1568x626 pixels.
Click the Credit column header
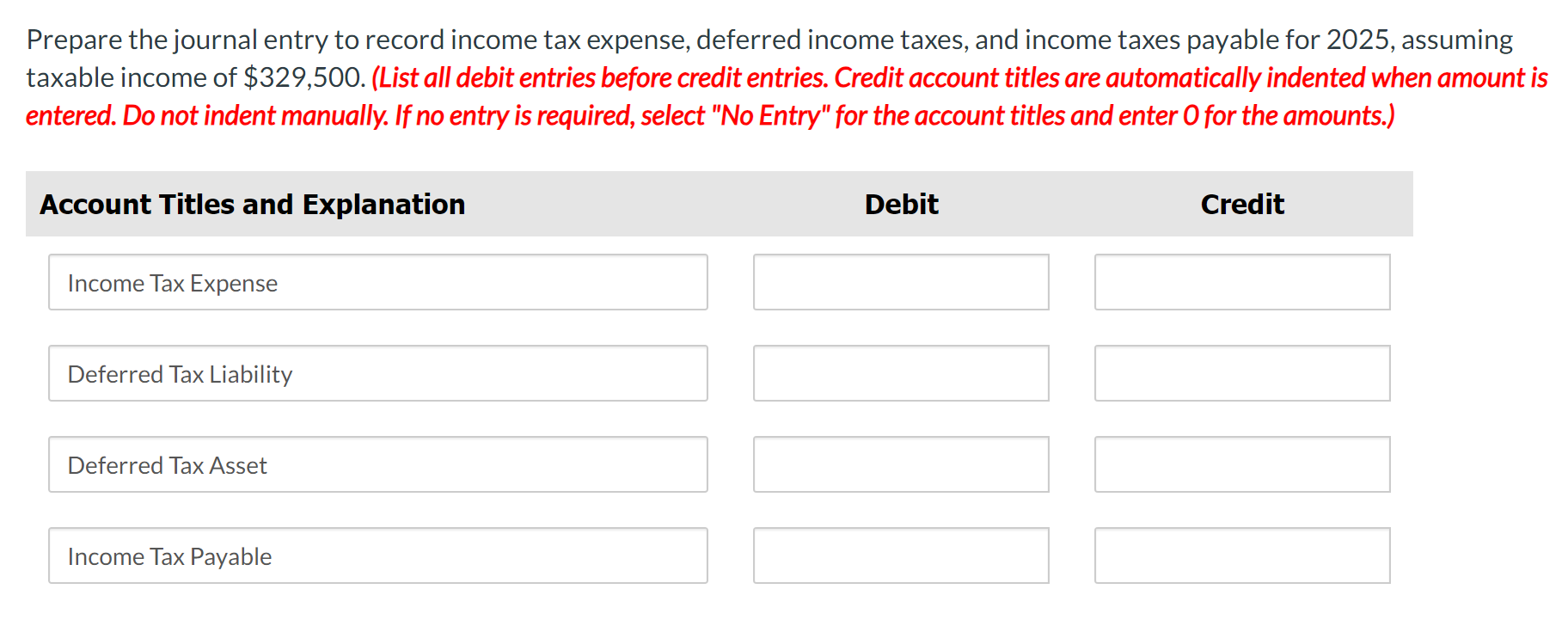(x=1242, y=204)
